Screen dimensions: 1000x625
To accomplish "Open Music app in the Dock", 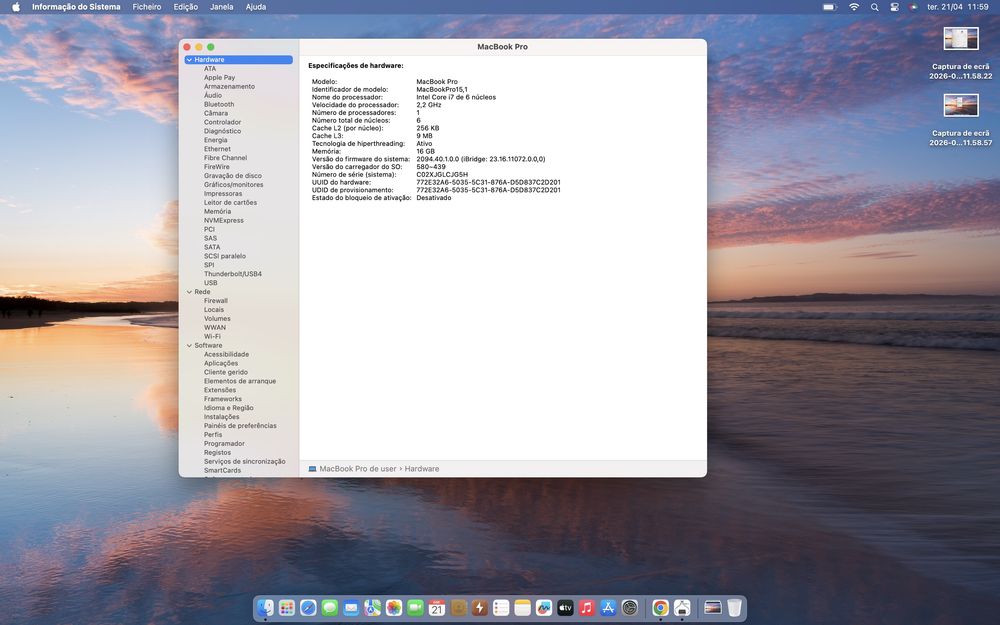I will coord(587,608).
